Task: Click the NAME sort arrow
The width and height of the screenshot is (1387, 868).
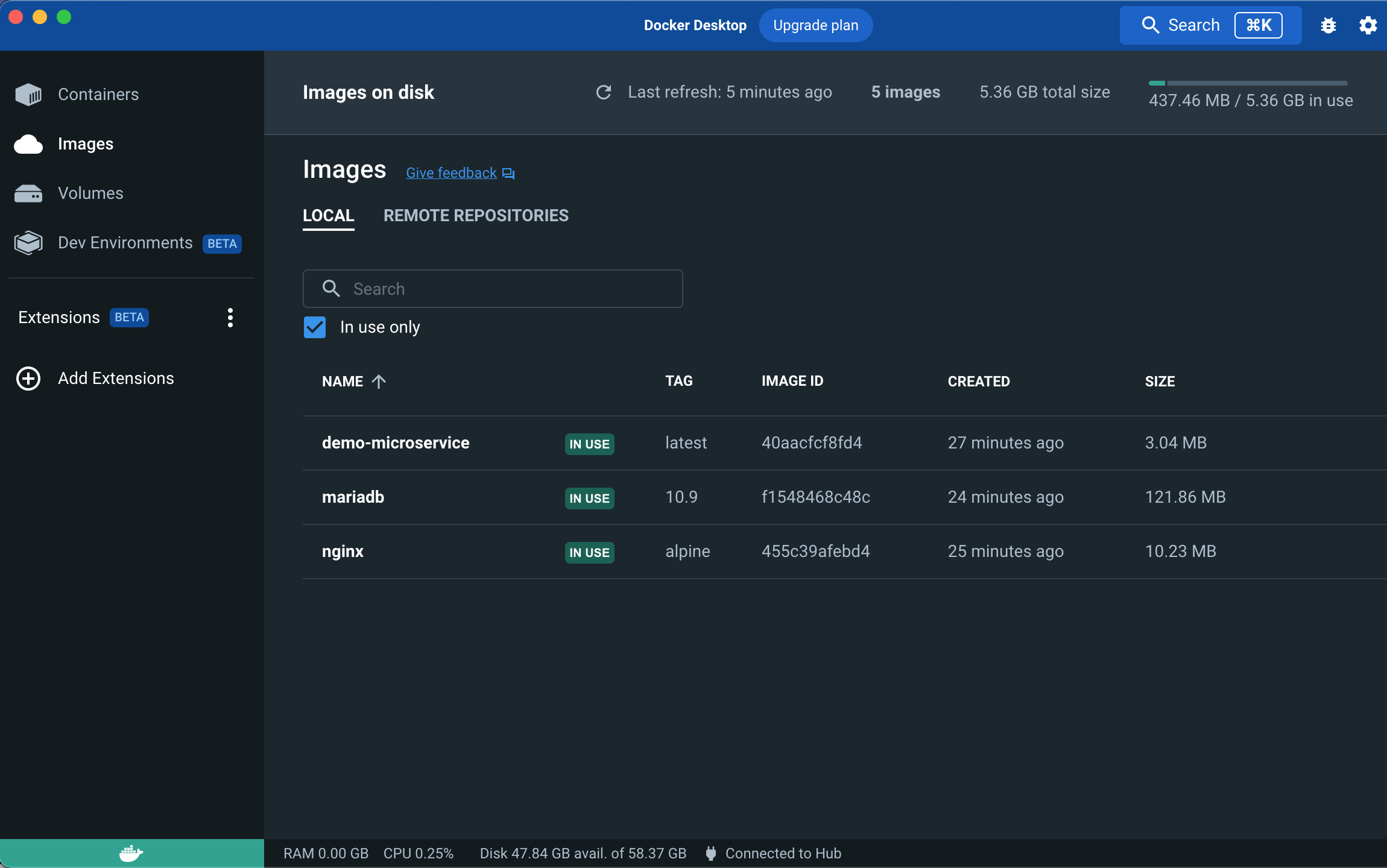Action: tap(379, 382)
